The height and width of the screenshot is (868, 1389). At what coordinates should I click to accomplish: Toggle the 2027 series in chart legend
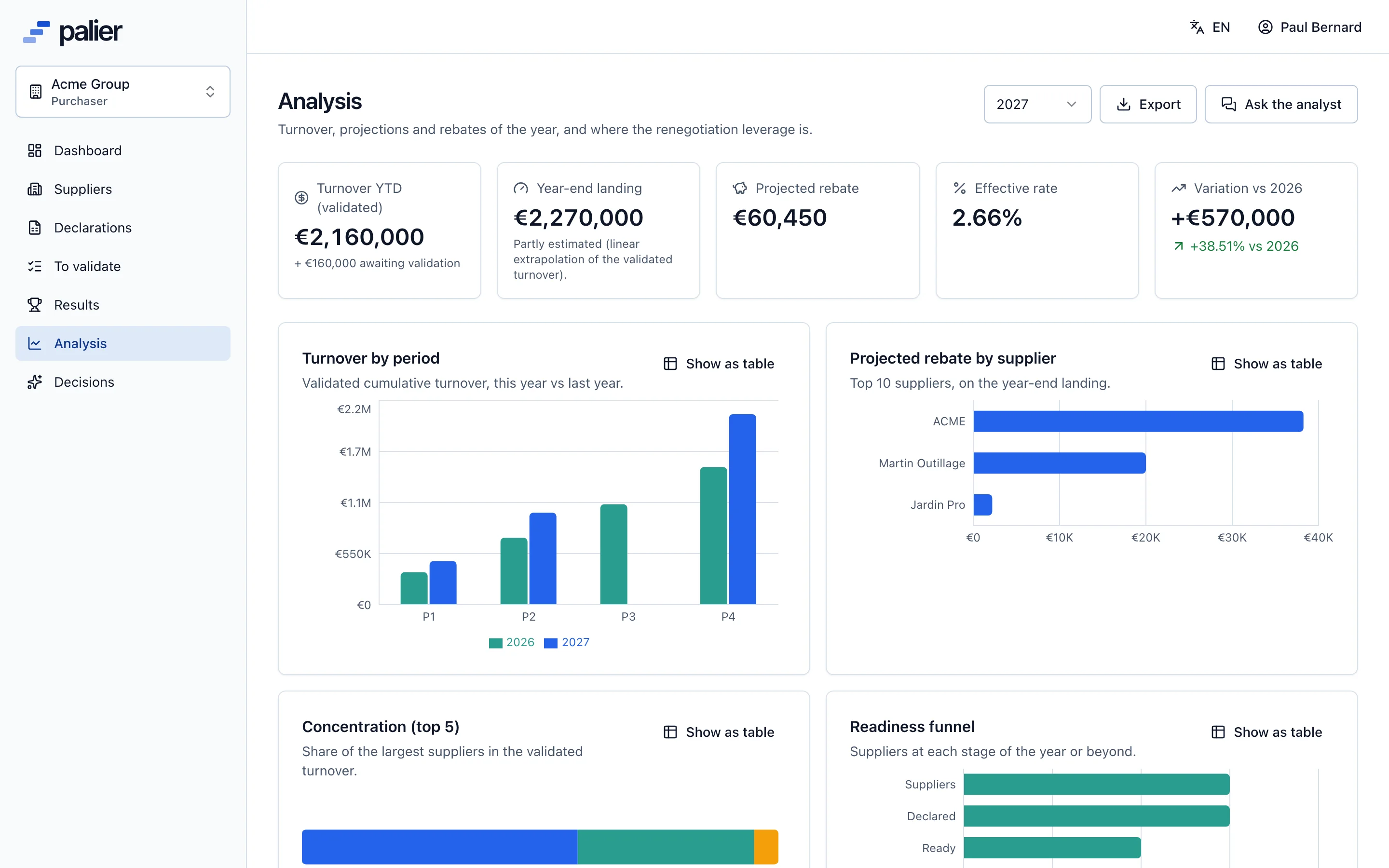coord(567,642)
